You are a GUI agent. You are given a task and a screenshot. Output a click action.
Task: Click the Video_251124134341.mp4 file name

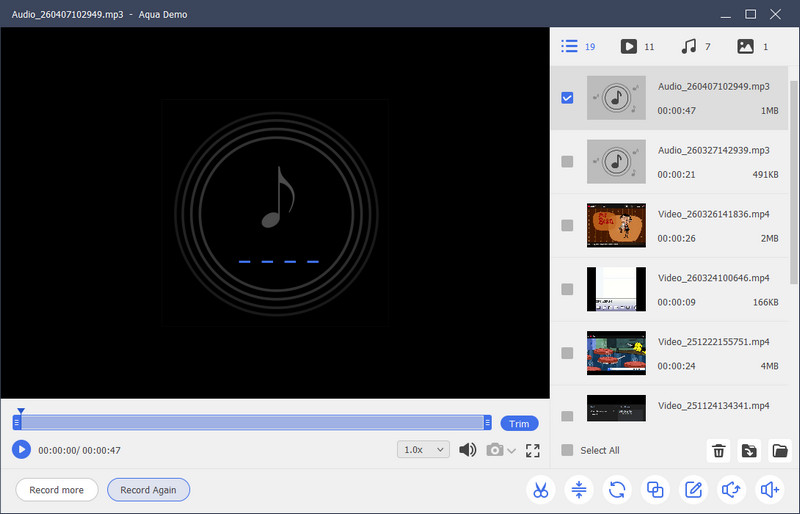pyautogui.click(x=713, y=405)
